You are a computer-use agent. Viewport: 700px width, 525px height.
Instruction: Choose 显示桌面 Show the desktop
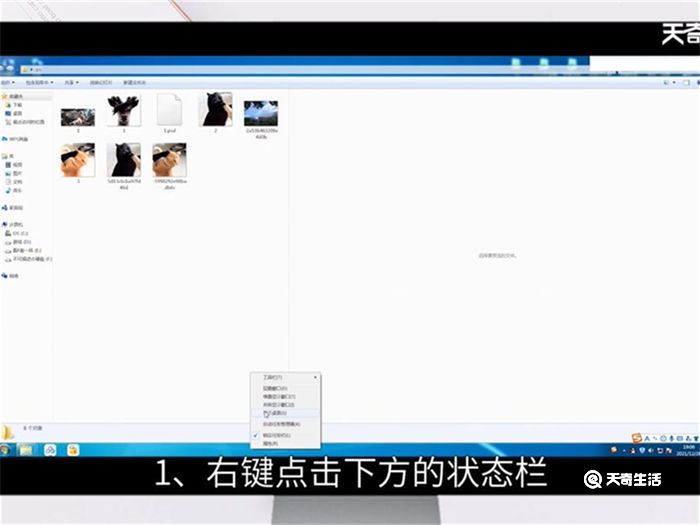285,413
